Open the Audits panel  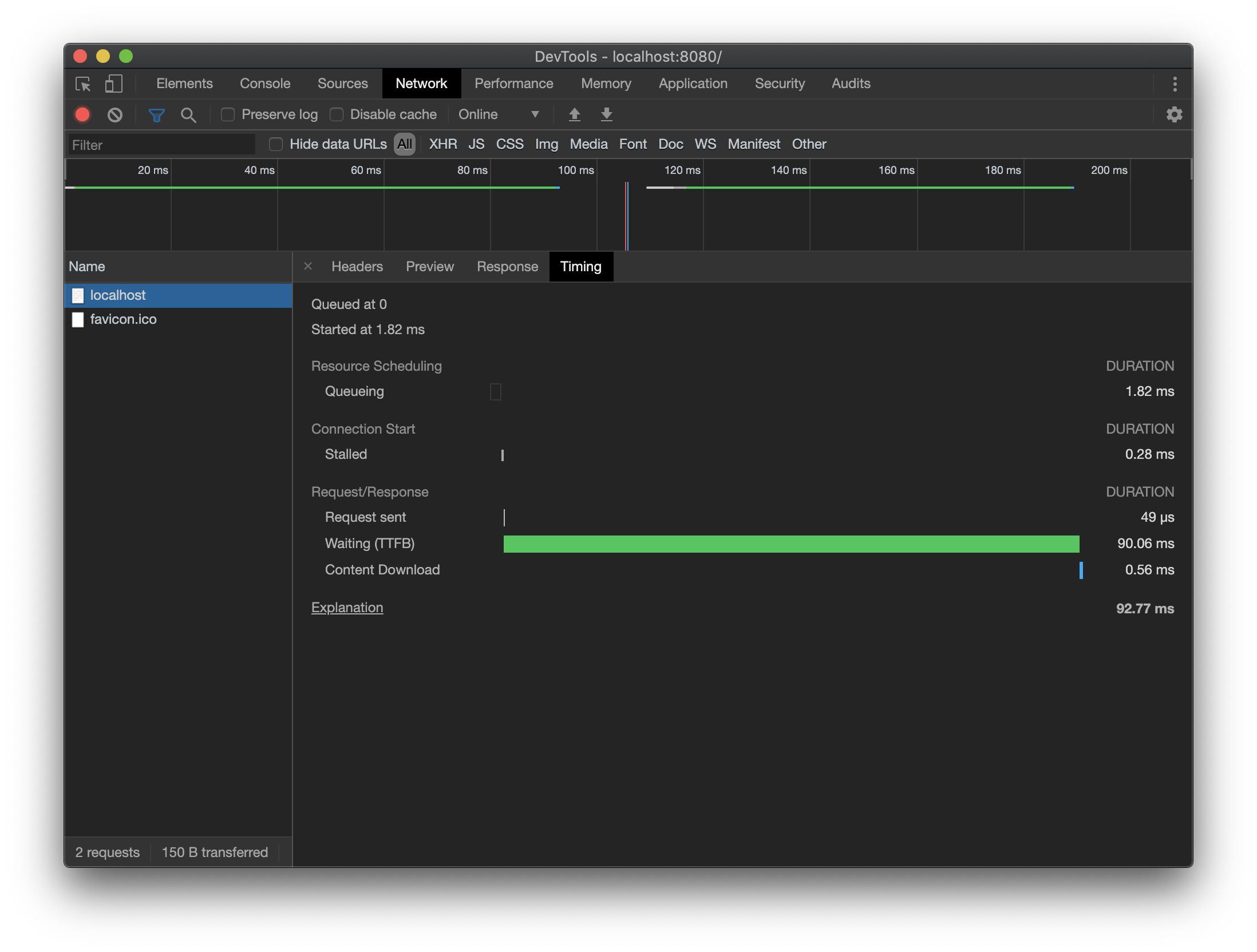(851, 84)
